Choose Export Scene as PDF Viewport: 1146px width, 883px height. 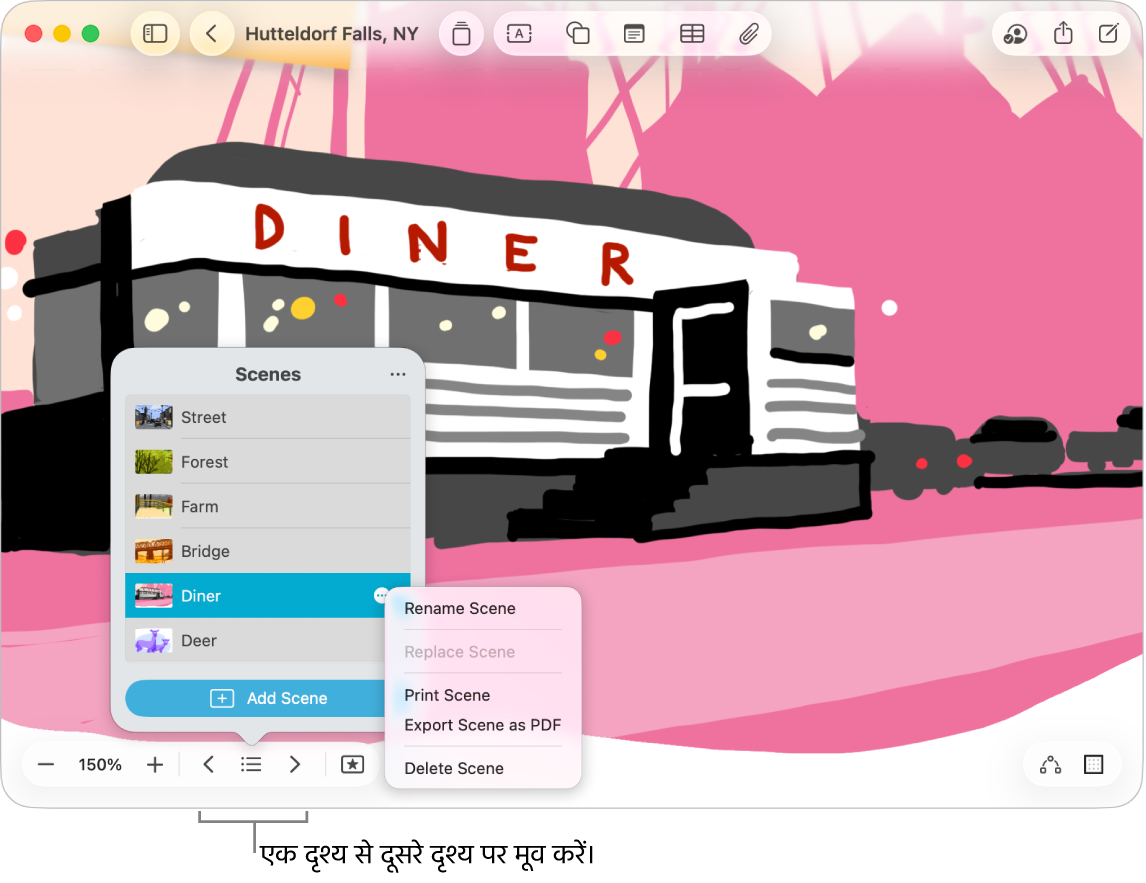point(482,725)
